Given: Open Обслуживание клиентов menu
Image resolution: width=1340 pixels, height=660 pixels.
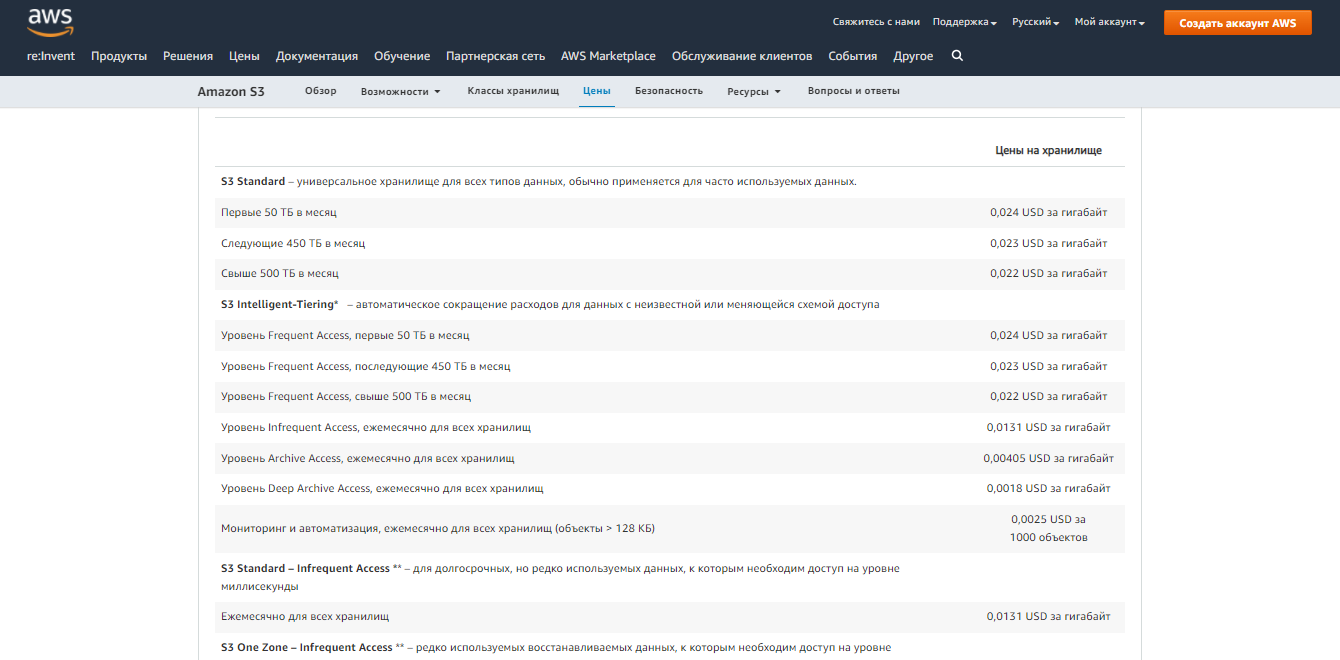Looking at the screenshot, I should (x=742, y=56).
